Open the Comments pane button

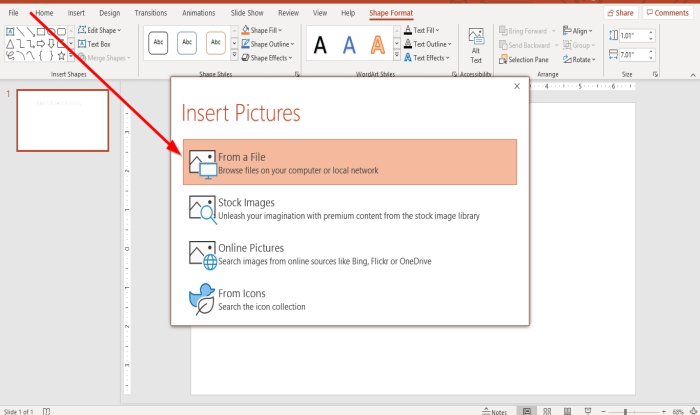click(x=668, y=13)
